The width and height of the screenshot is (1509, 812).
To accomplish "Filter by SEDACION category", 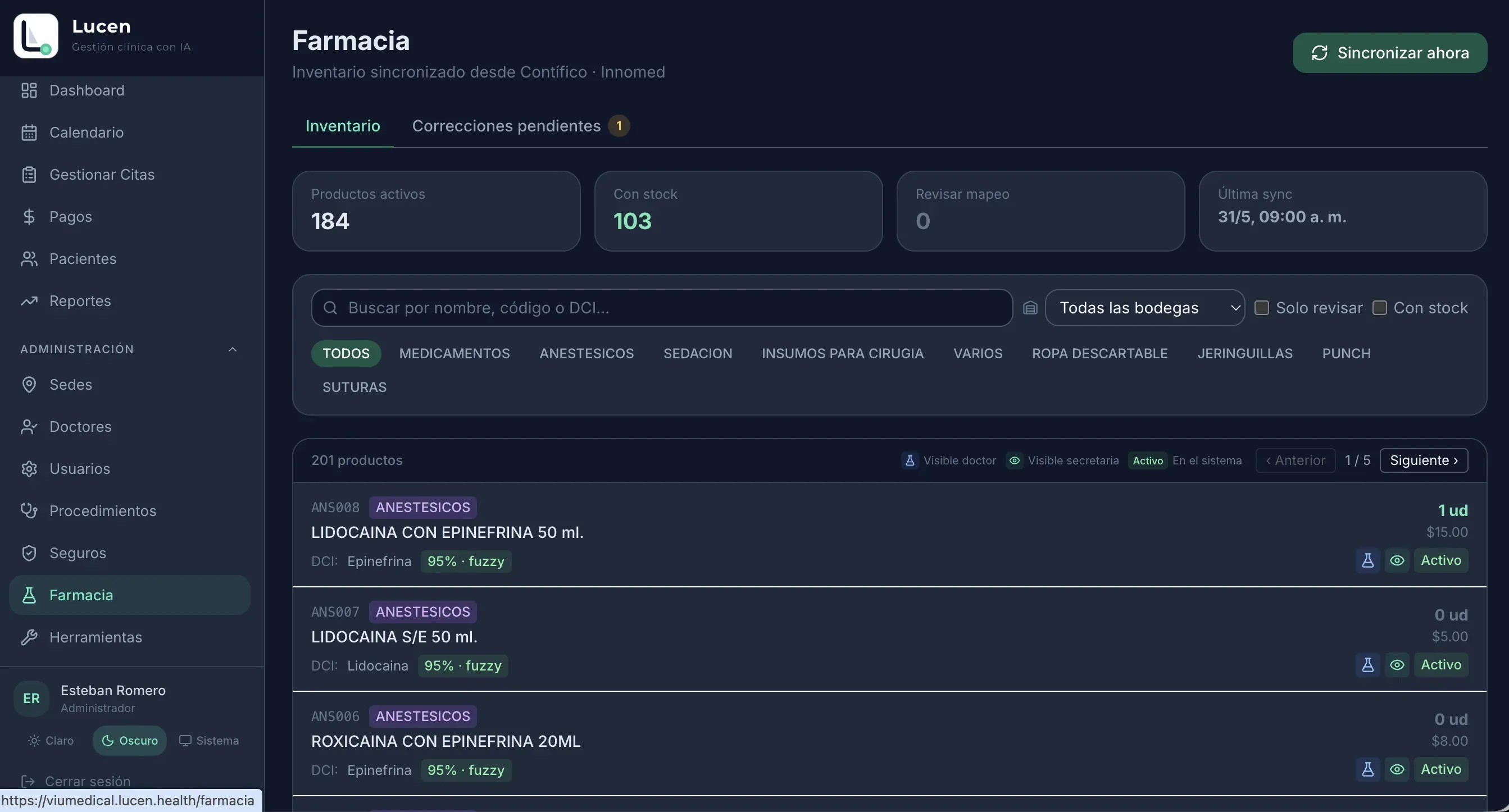I will 698,354.
